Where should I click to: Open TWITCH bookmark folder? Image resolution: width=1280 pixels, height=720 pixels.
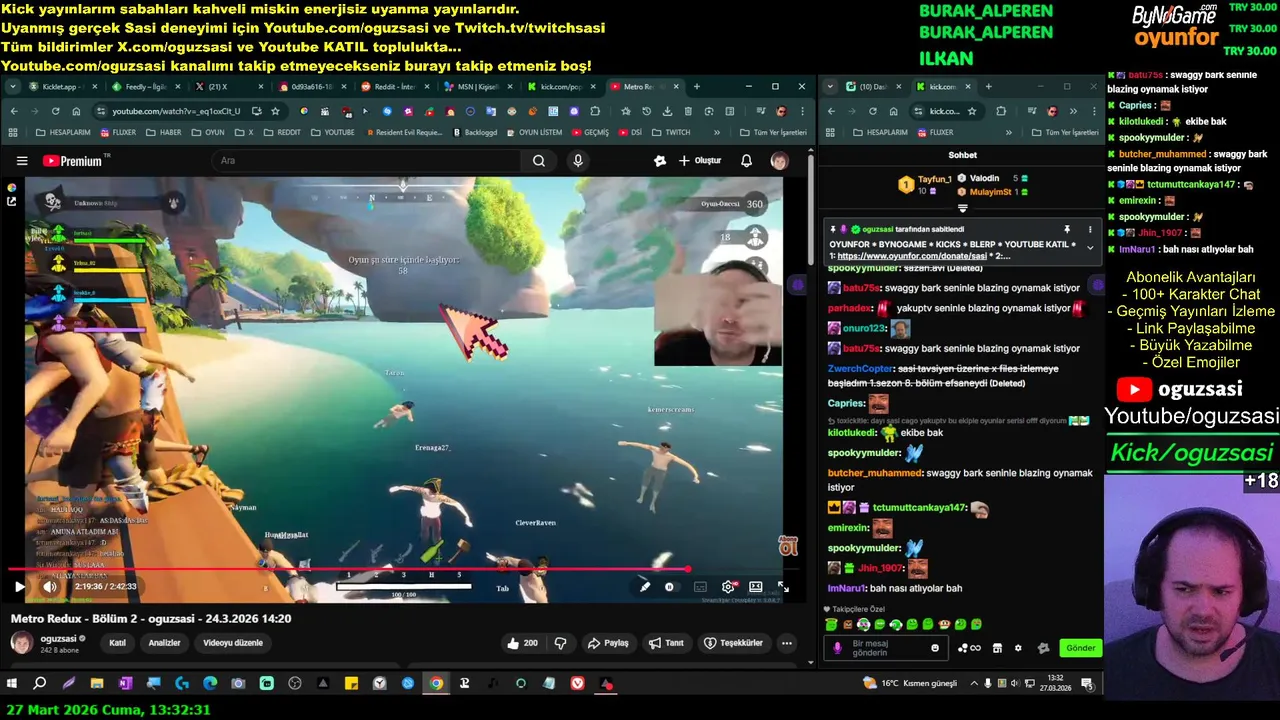(670, 132)
